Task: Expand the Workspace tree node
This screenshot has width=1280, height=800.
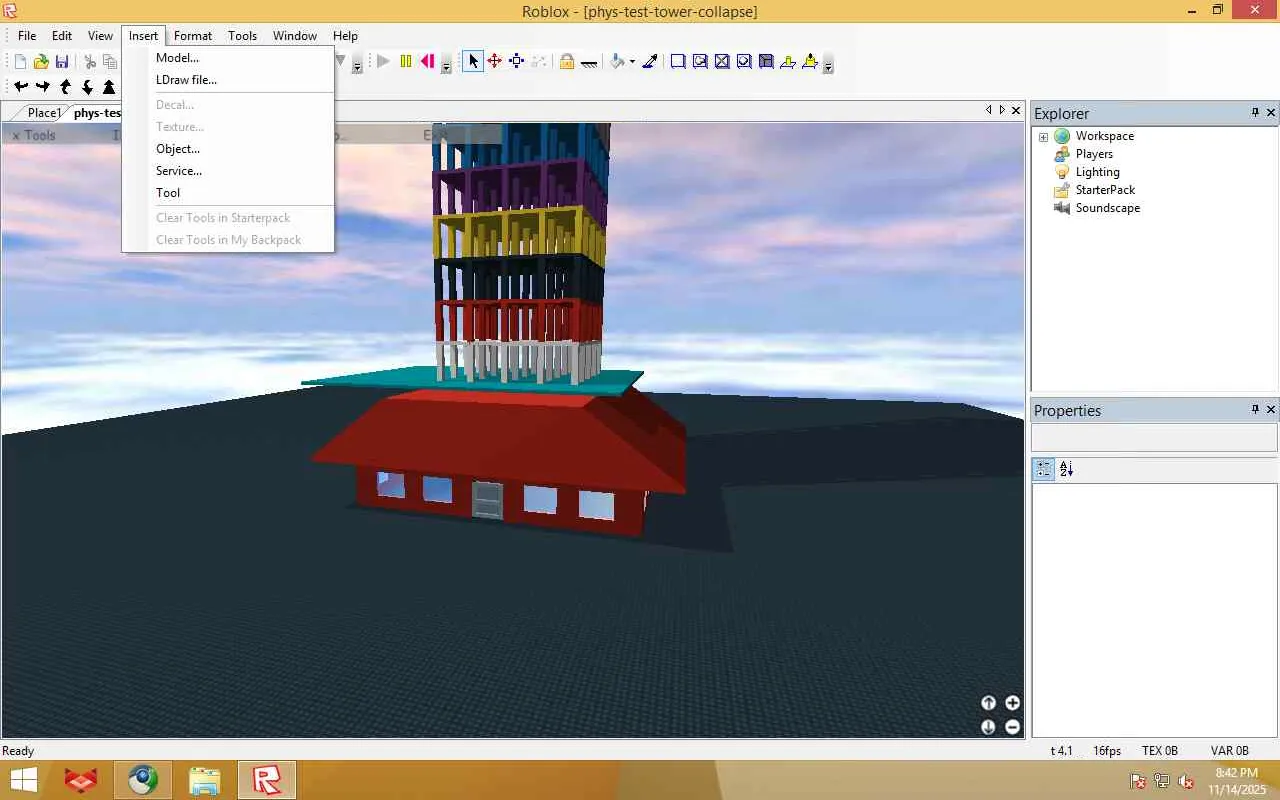Action: coord(1043,137)
